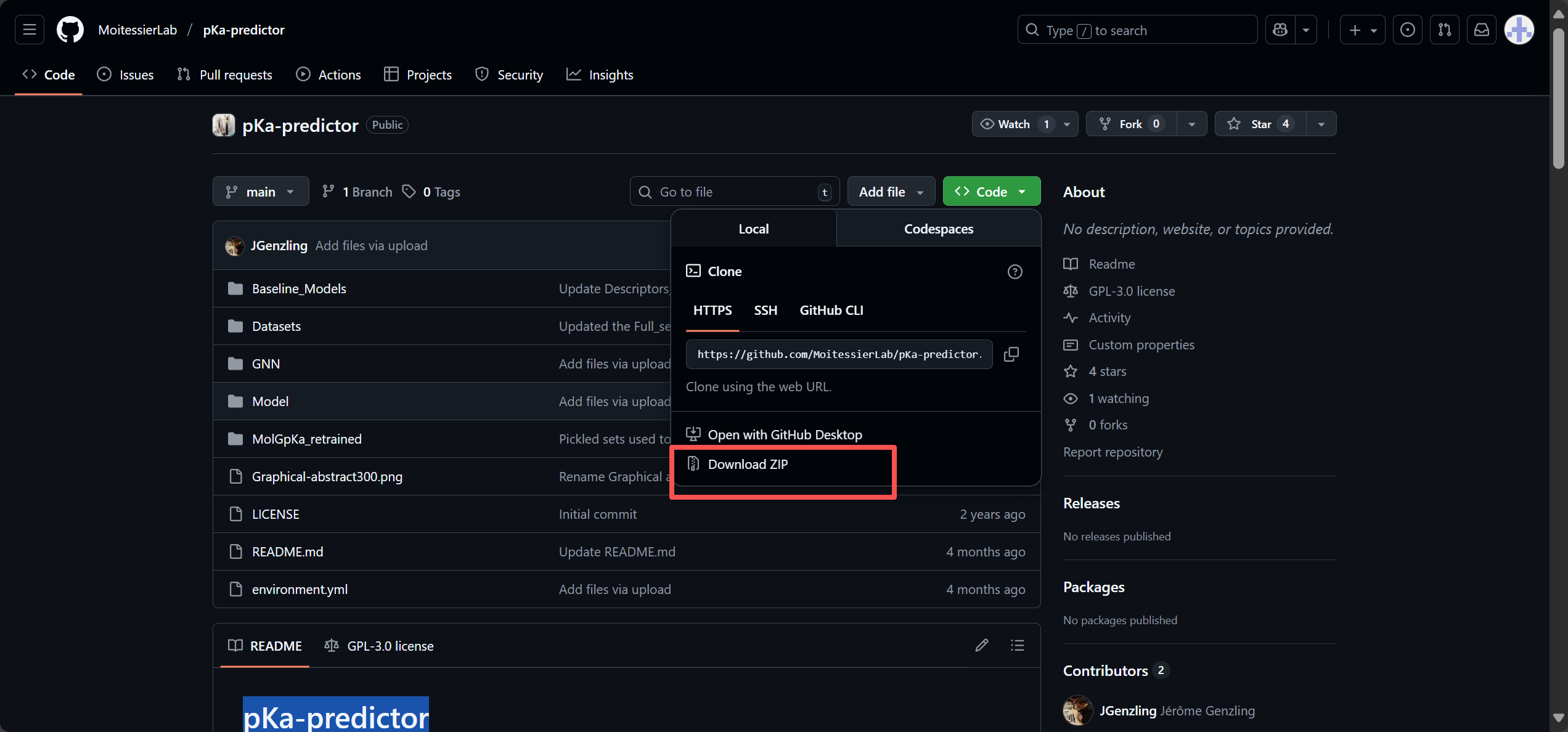The image size is (1568, 732).
Task: Open the 0 forks link
Action: coord(1108,425)
